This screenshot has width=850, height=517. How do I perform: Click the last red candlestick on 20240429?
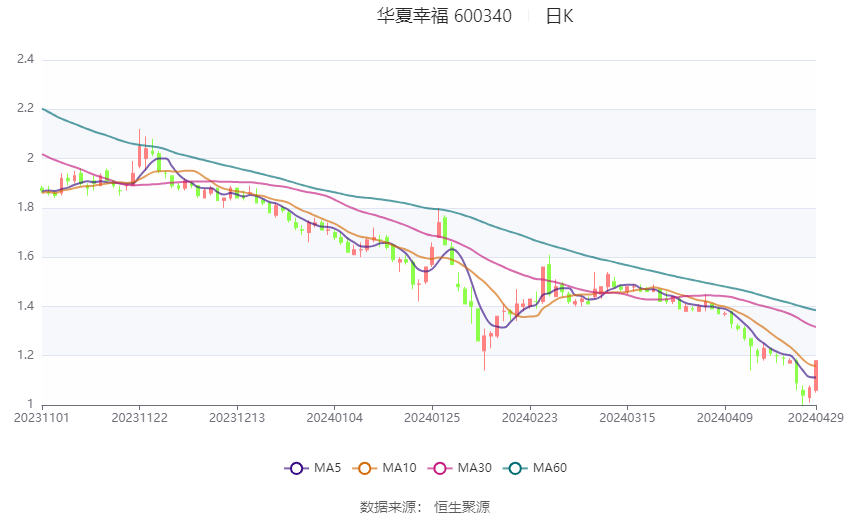[x=816, y=375]
